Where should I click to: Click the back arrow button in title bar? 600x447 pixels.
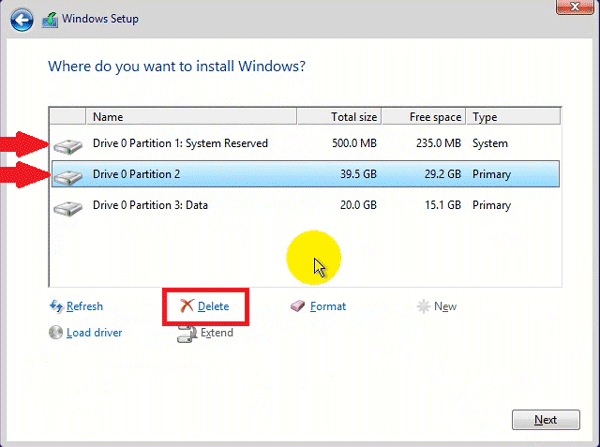[x=23, y=19]
